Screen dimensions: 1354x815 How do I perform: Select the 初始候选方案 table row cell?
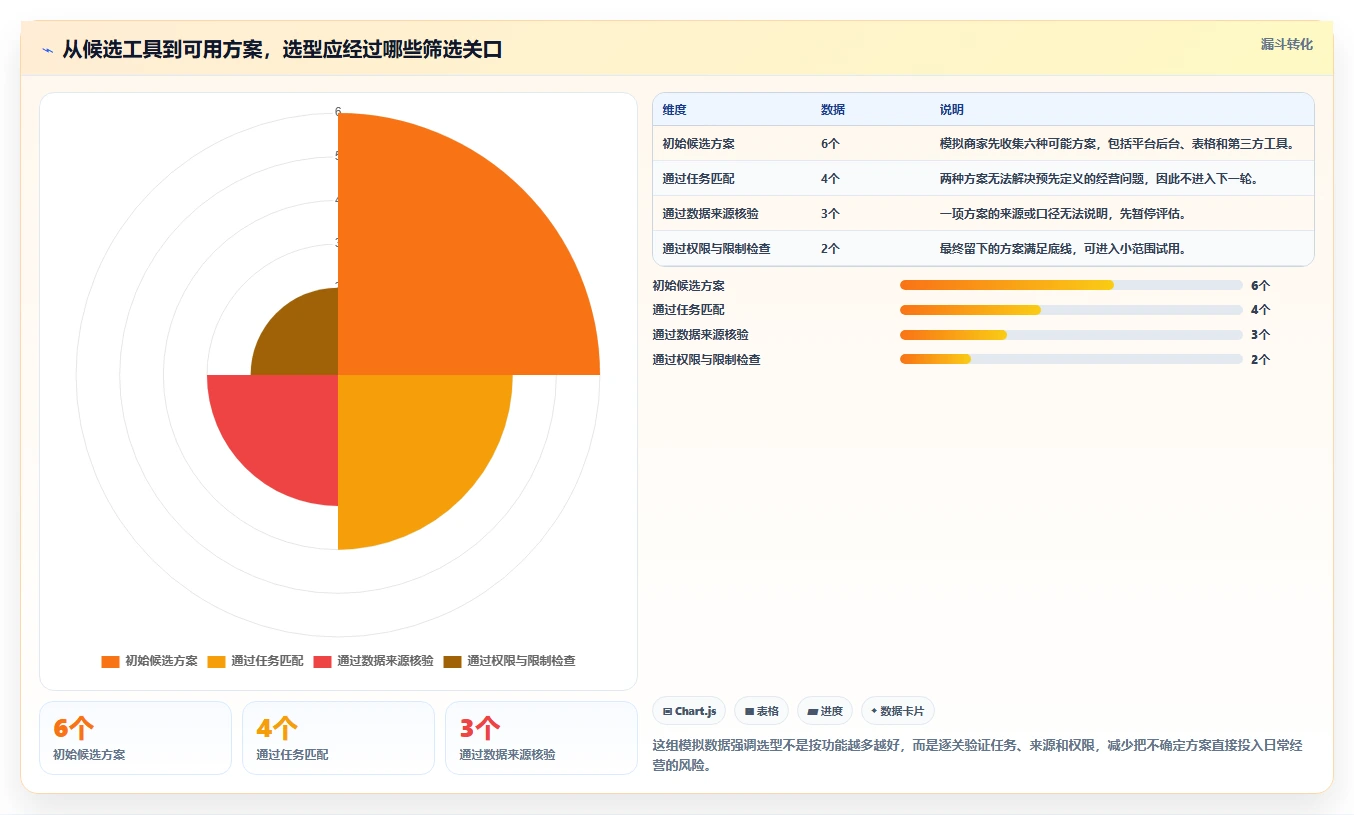698,144
